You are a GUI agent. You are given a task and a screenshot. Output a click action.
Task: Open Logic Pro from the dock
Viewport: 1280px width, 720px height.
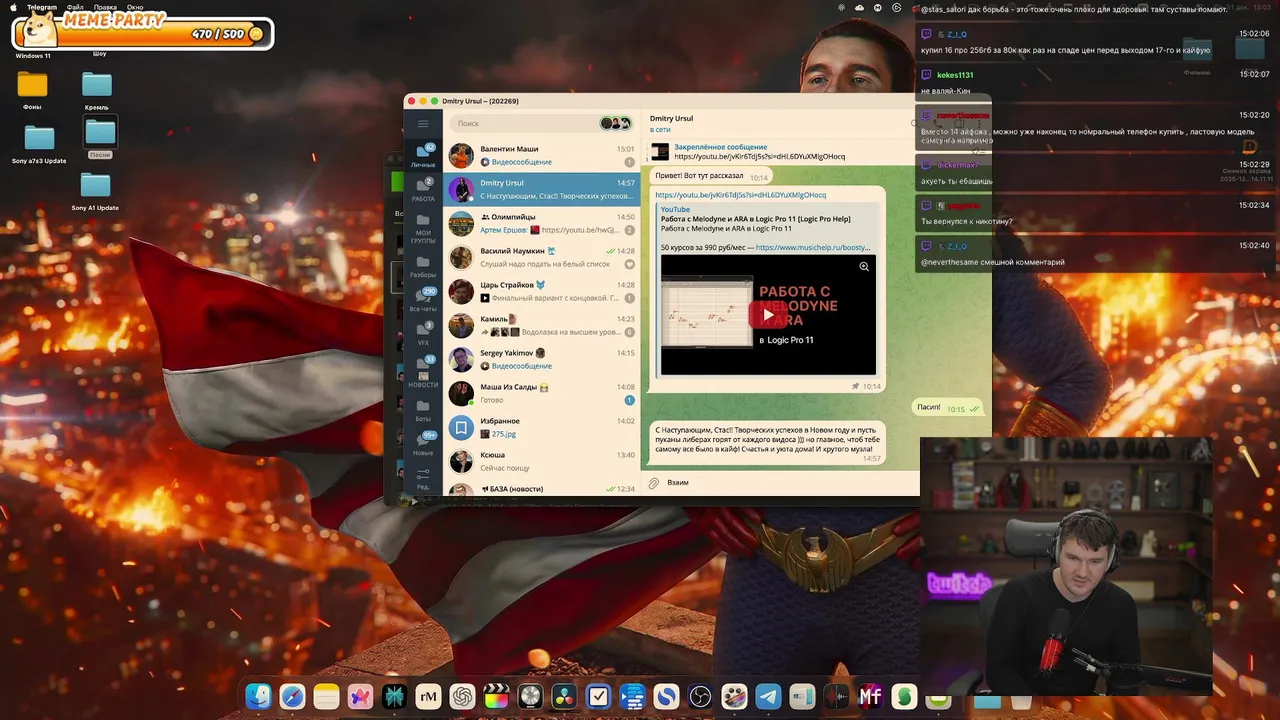530,696
